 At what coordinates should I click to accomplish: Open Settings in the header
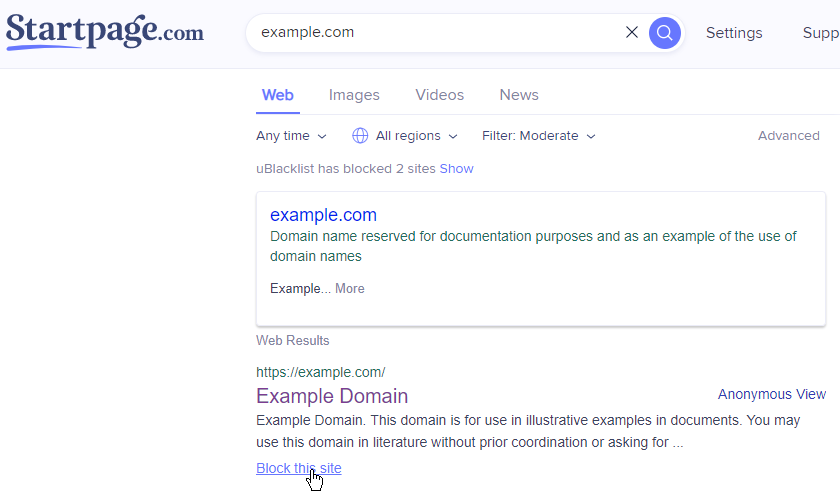tap(734, 33)
